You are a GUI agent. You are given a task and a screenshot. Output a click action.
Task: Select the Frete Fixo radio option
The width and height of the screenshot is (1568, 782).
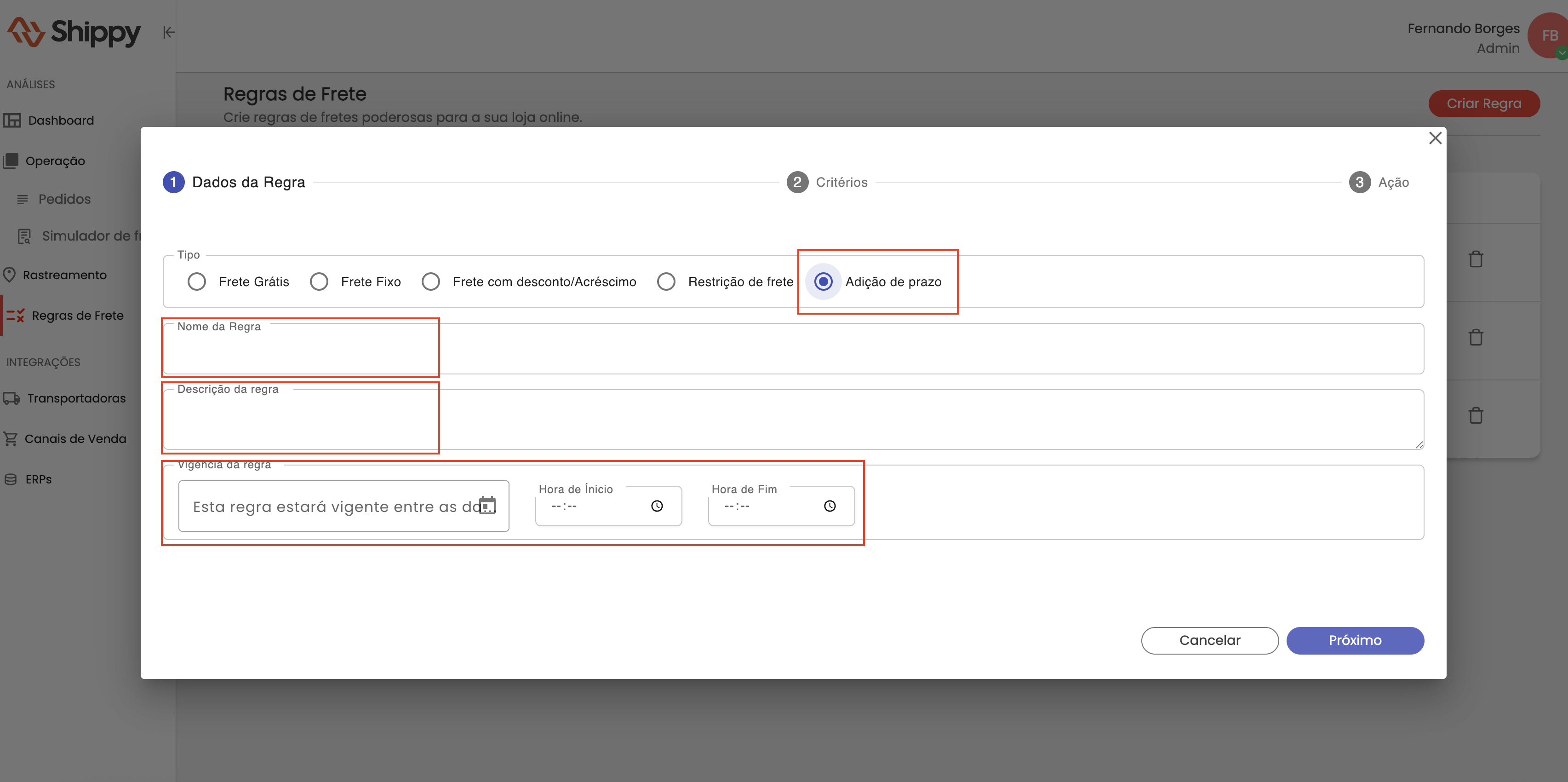click(319, 282)
